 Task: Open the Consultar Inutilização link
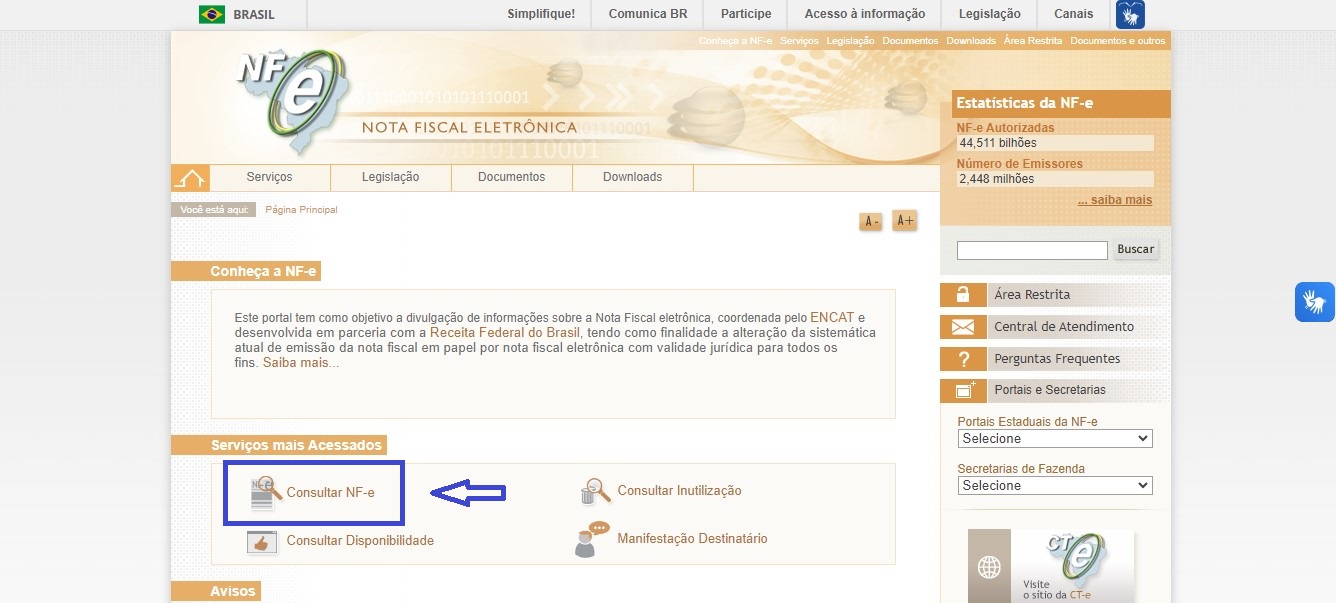(680, 491)
